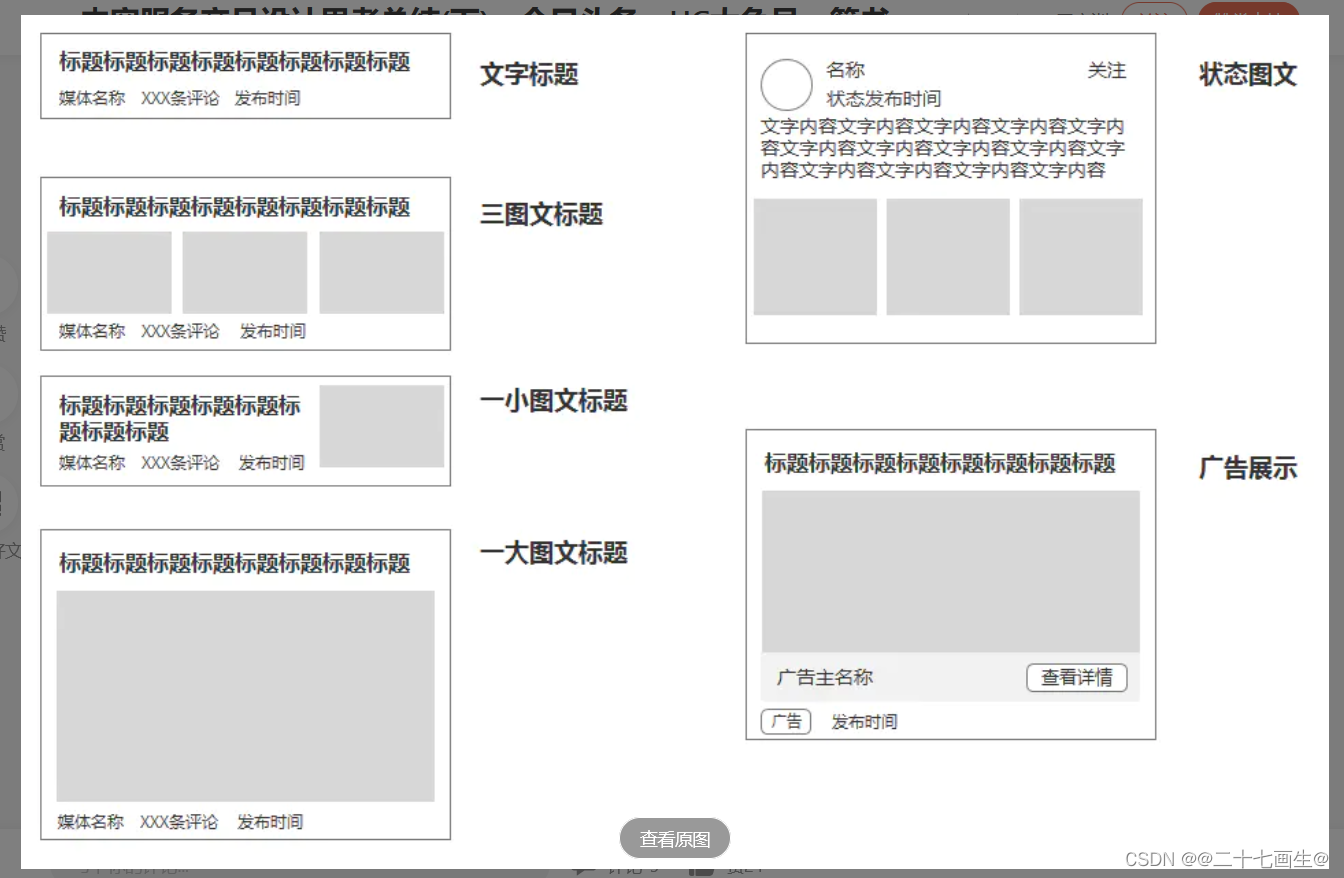The image size is (1344, 878).
Task: Click the bold title in the ad card
Action: pyautogui.click(x=940, y=463)
